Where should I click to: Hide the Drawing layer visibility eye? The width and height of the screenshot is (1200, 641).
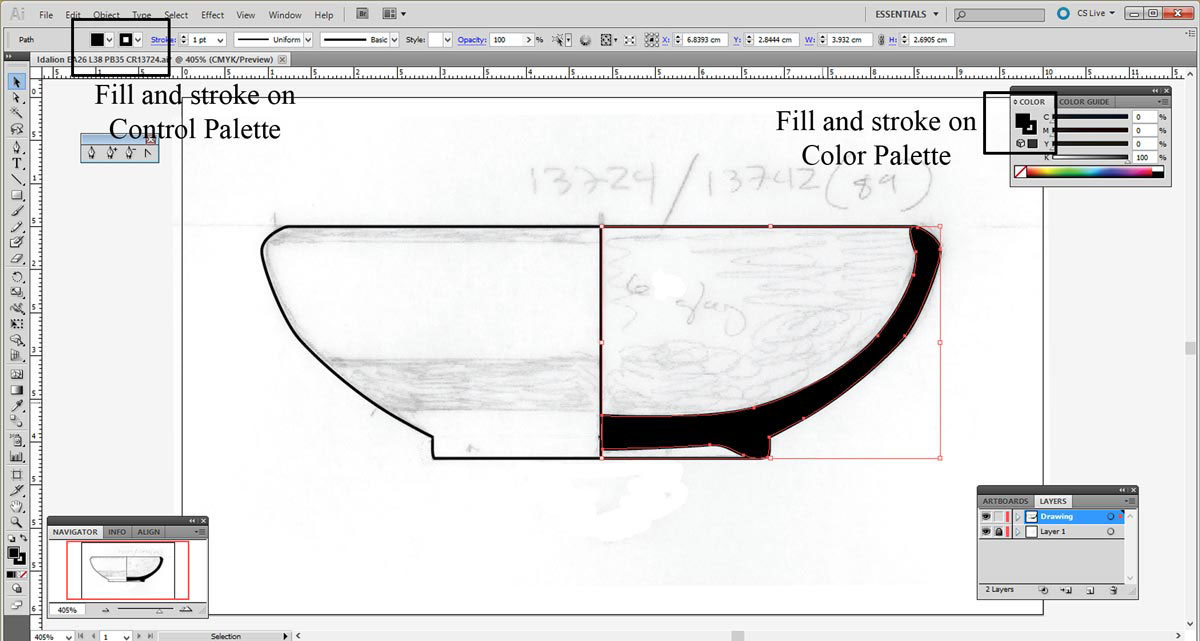pos(986,516)
